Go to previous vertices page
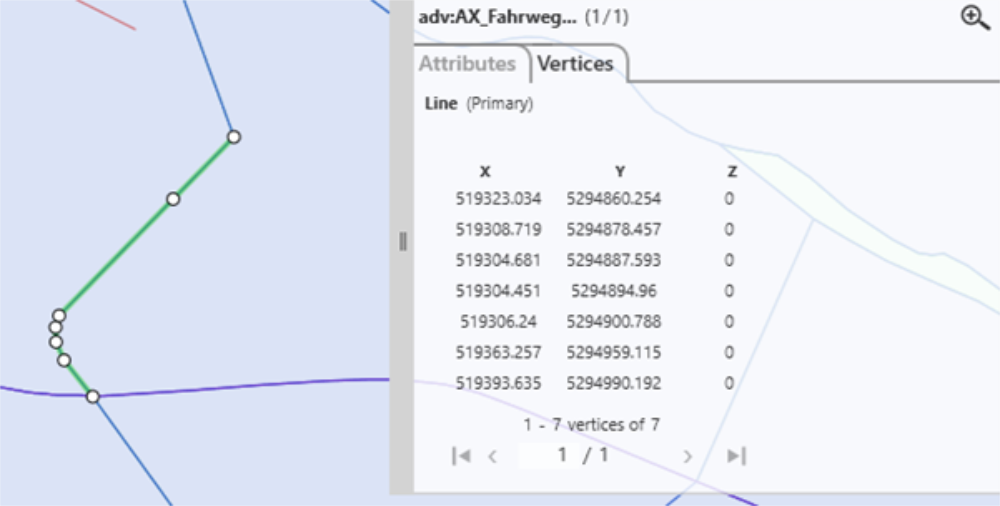The image size is (1000, 506). 492,456
